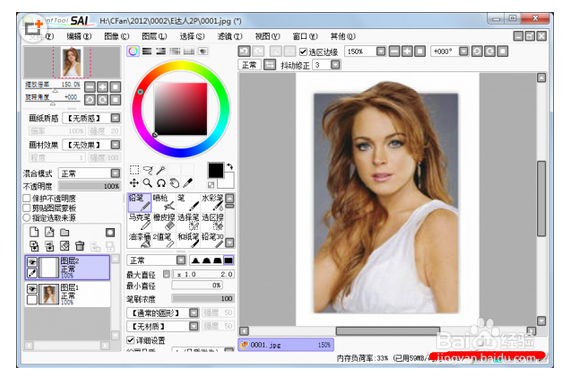Select the zoom magnifier tool
Viewport: 569px width, 378px height.
click(x=148, y=183)
